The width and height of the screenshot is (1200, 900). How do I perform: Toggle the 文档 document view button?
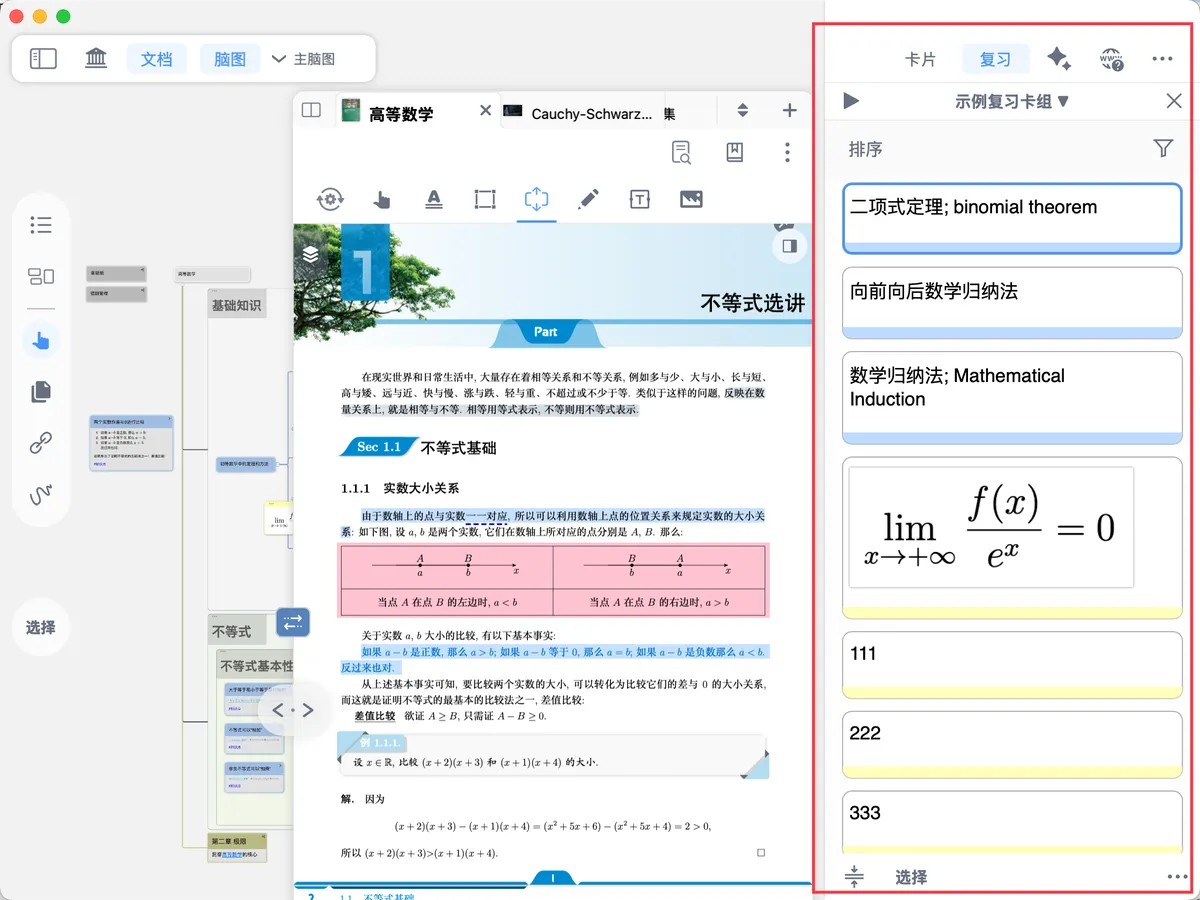pyautogui.click(x=157, y=59)
